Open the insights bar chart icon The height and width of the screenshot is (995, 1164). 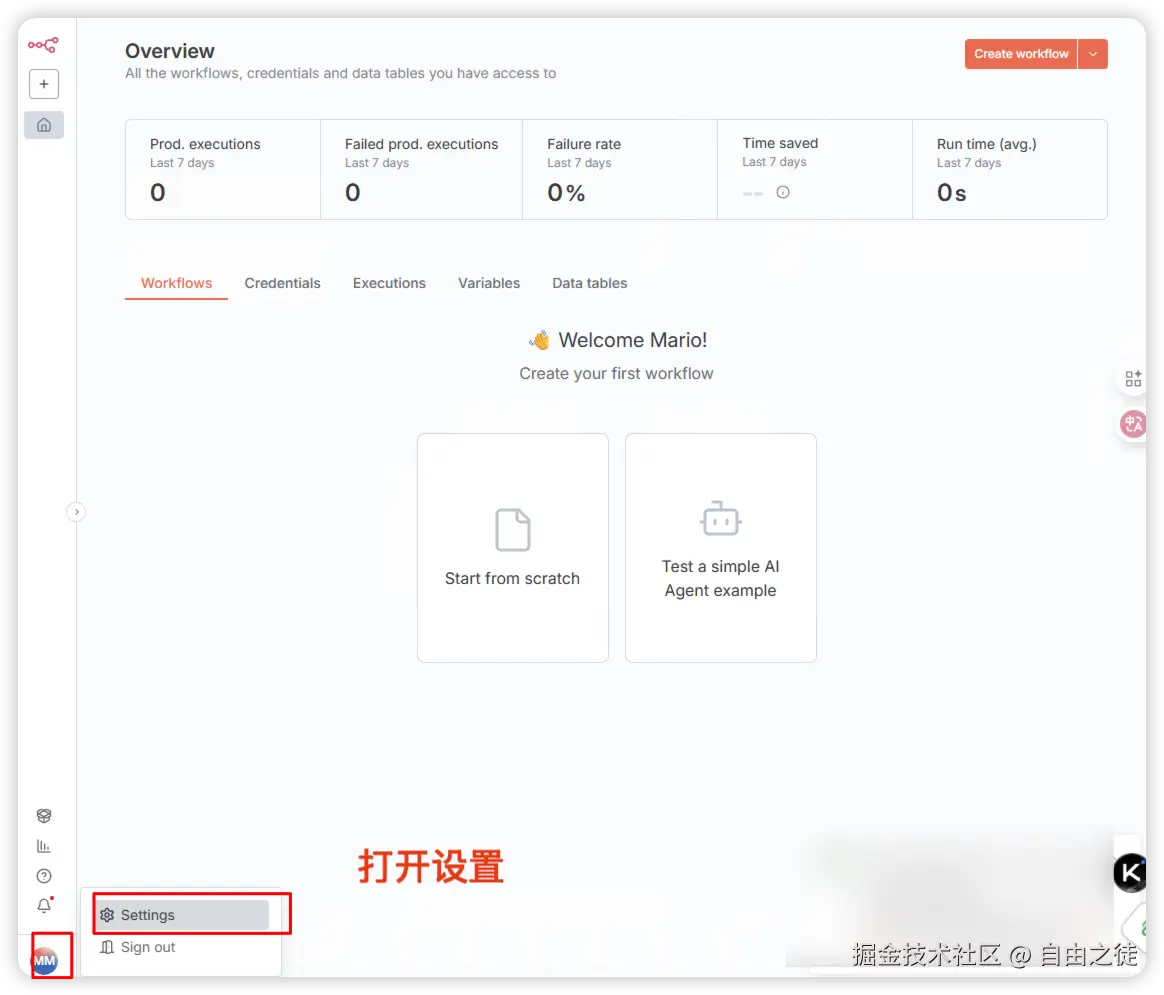(44, 846)
